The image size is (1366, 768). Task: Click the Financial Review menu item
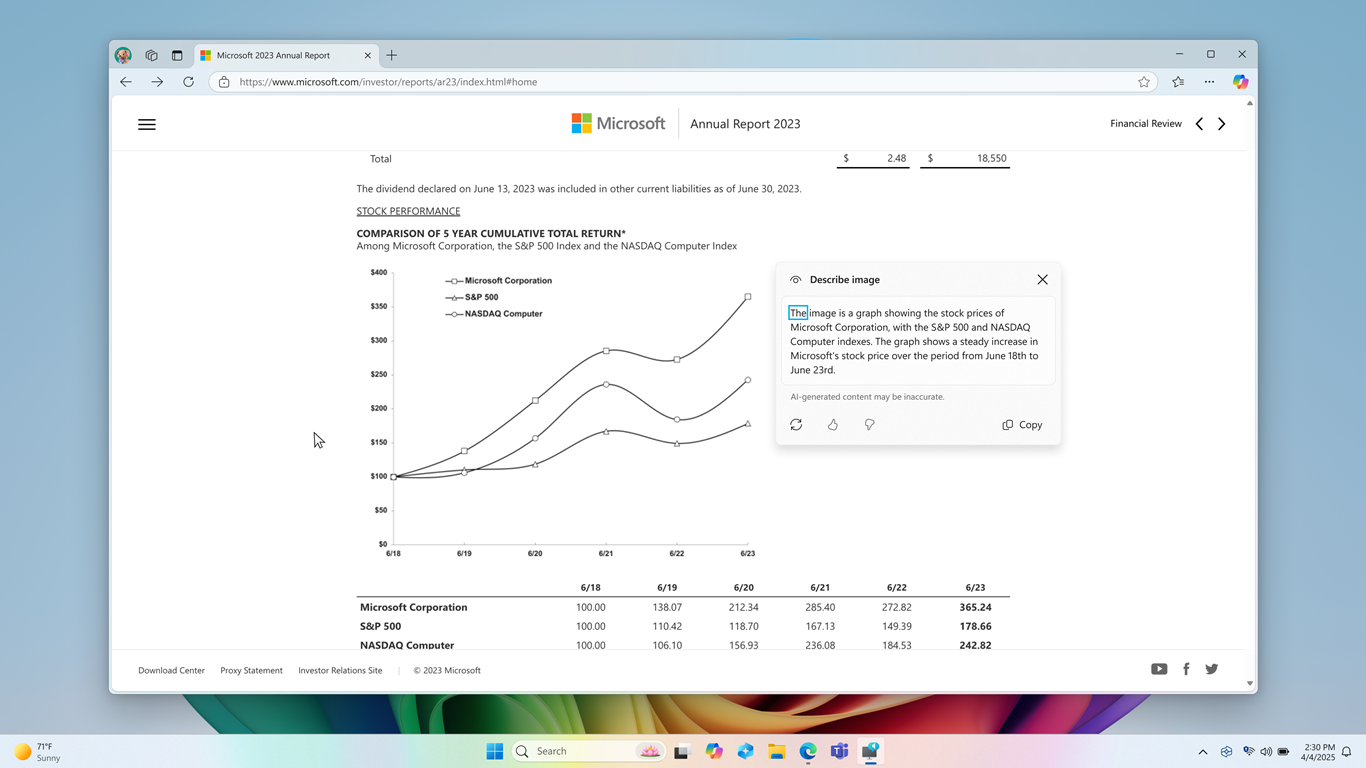coord(1145,123)
